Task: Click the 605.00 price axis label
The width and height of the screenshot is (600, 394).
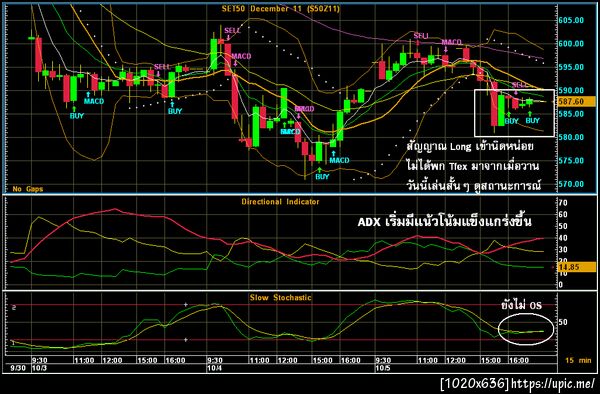Action: 571,20
